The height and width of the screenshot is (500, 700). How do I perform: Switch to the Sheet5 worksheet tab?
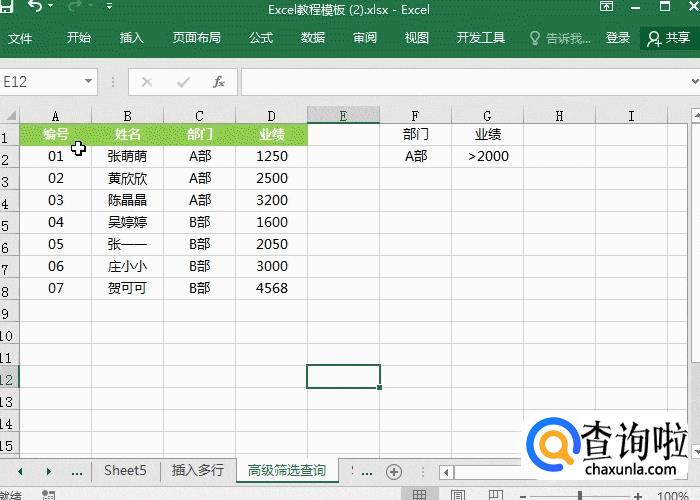coord(125,470)
